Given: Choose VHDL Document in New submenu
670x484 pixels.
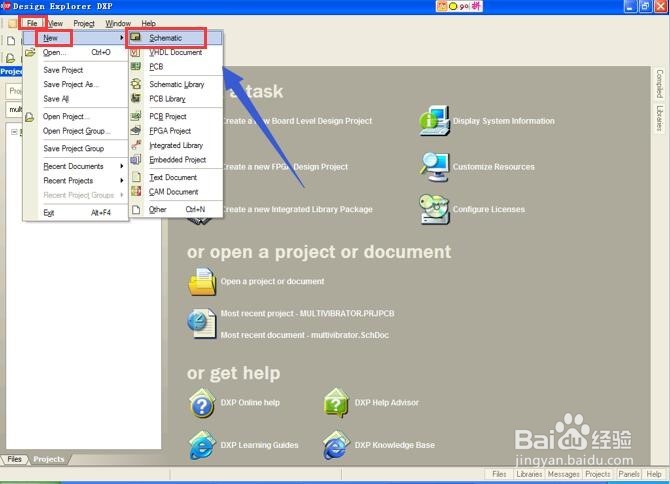Looking at the screenshot, I should (x=175, y=53).
